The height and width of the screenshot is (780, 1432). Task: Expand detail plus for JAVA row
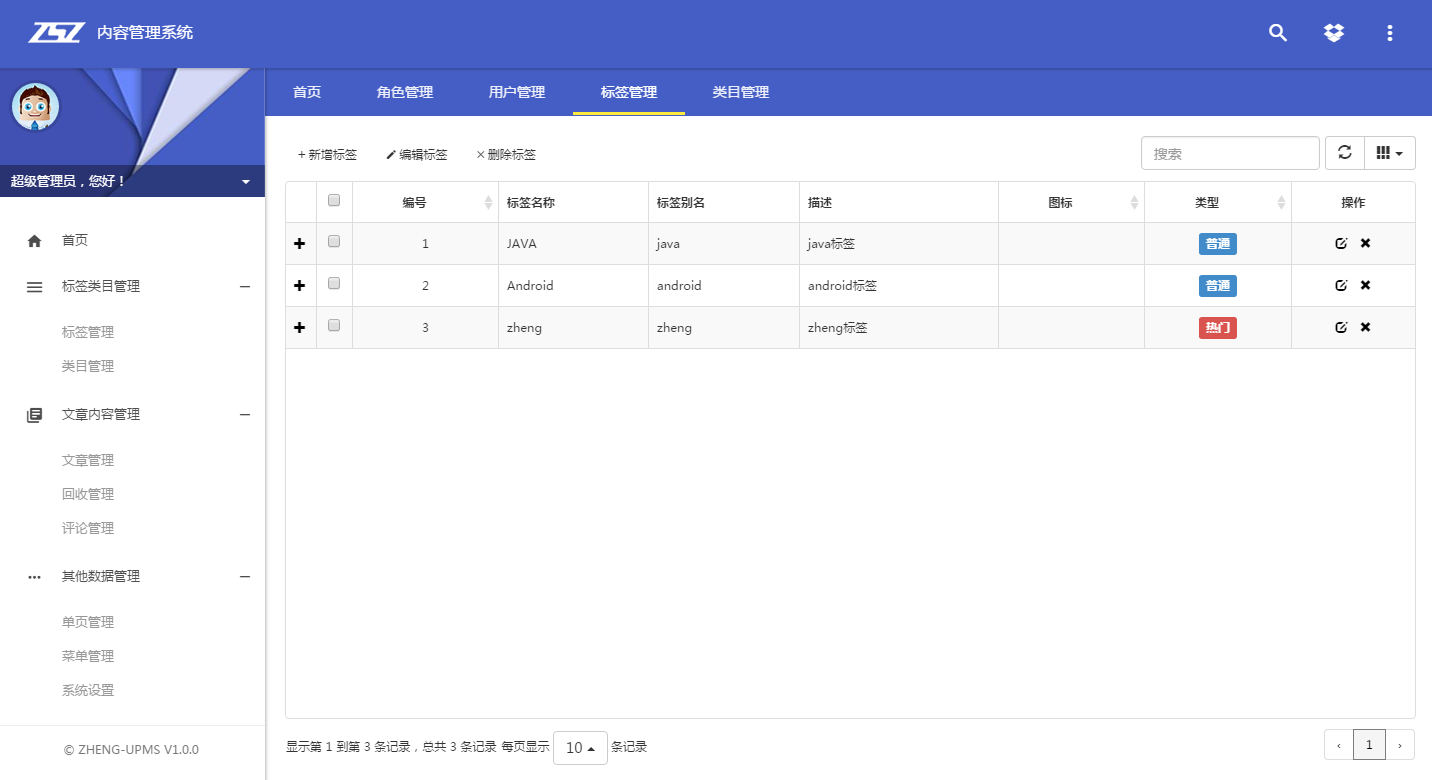point(299,244)
